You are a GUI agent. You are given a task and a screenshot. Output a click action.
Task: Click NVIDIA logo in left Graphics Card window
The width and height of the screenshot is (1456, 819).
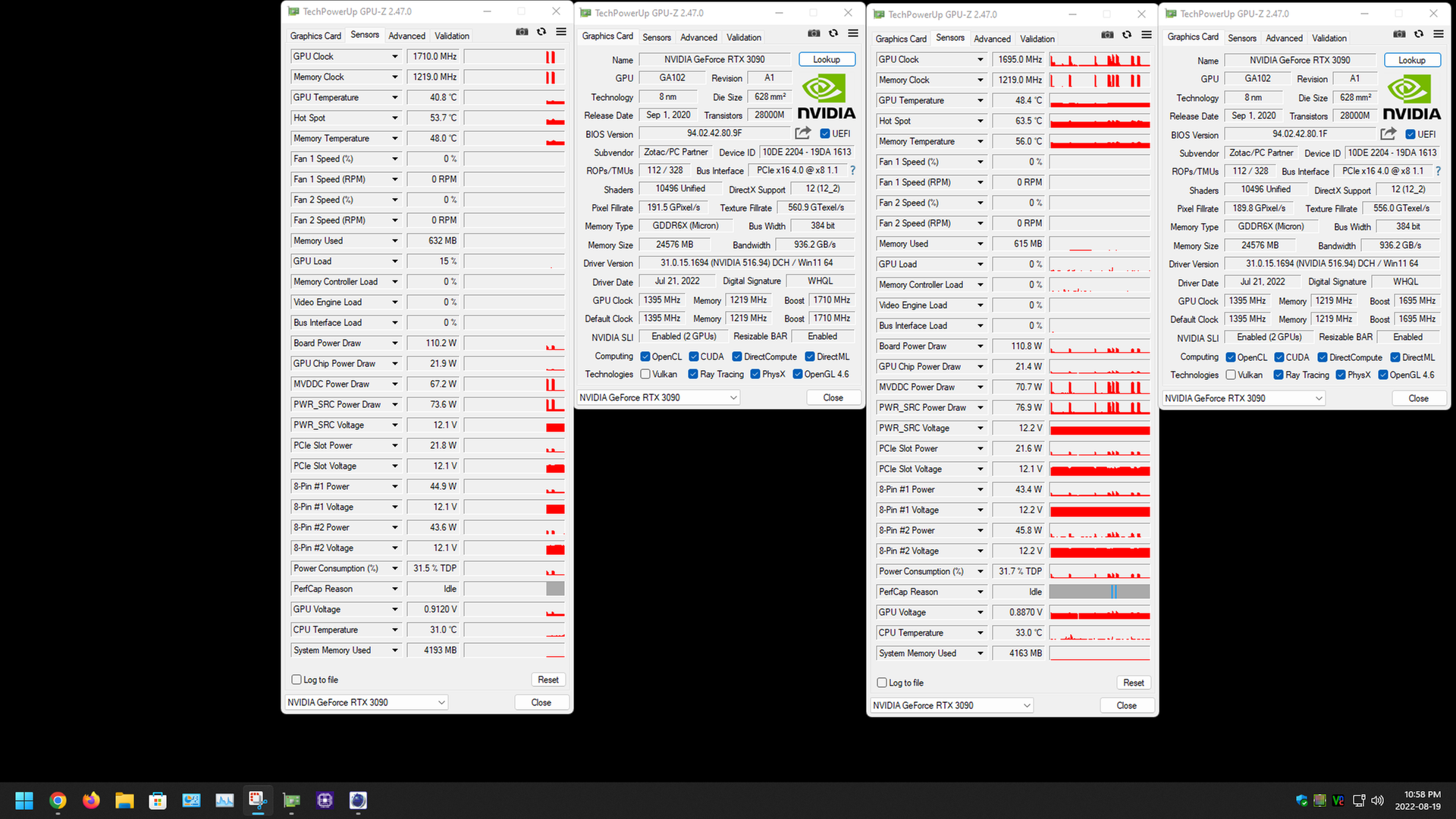(826, 98)
